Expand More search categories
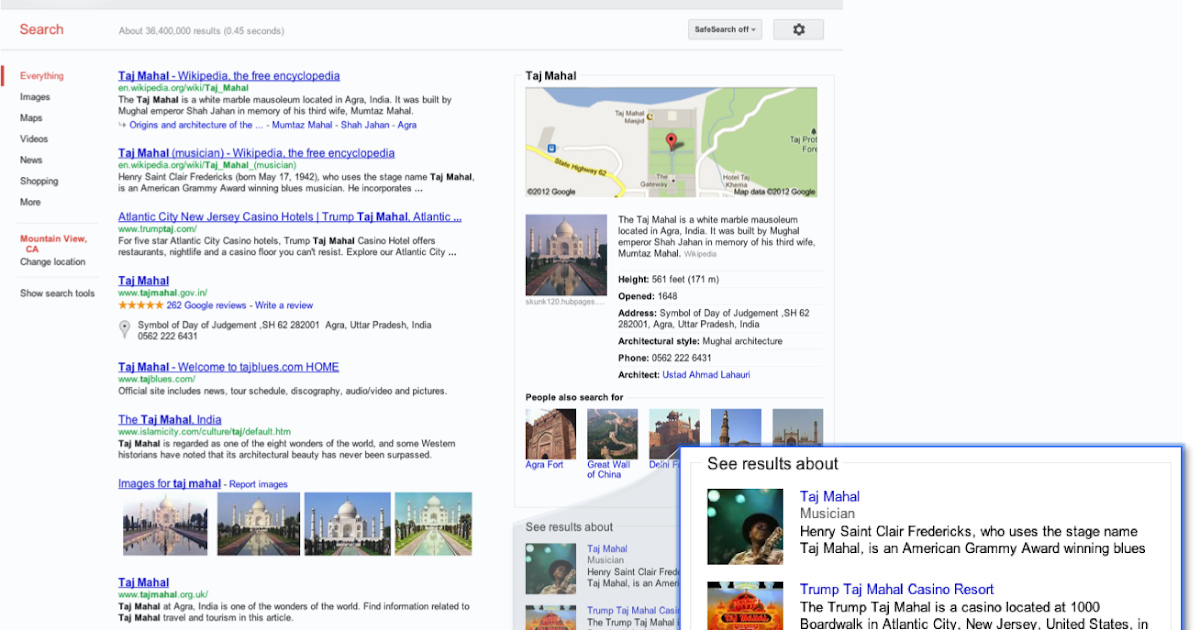The height and width of the screenshot is (630, 1200). [x=30, y=202]
